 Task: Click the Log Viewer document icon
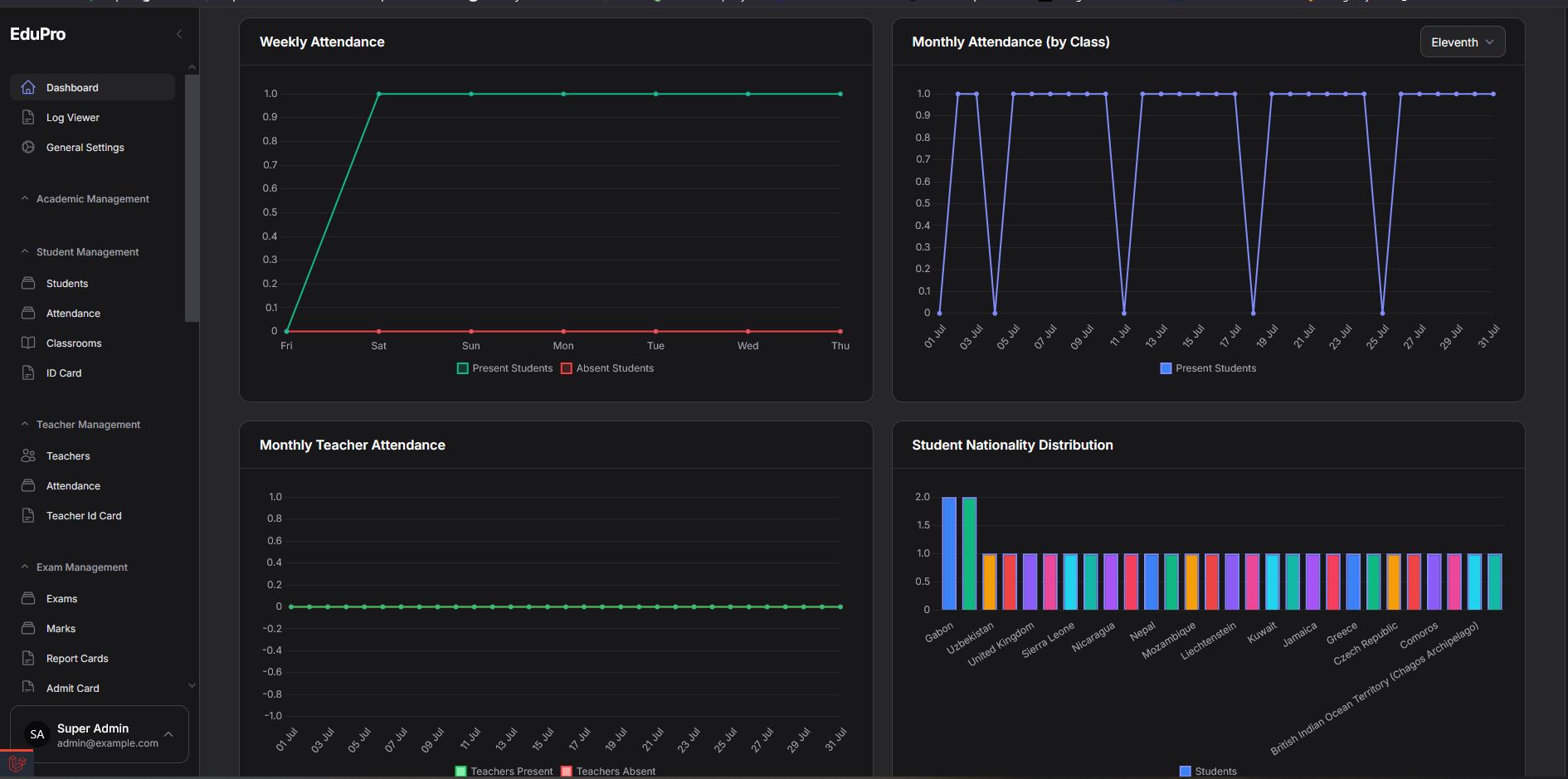coord(28,117)
